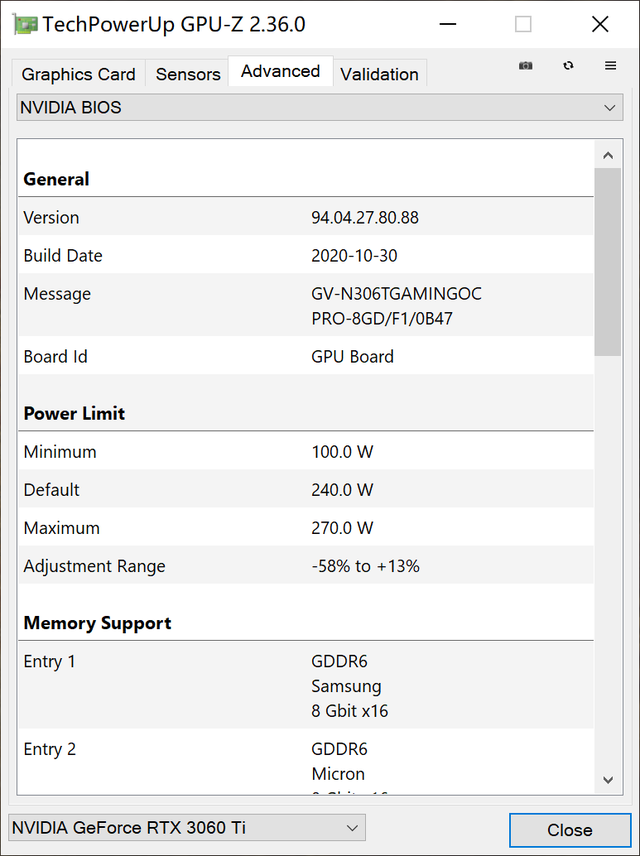640x856 pixels.
Task: Click the Entry 1 label
Action: coord(50,662)
